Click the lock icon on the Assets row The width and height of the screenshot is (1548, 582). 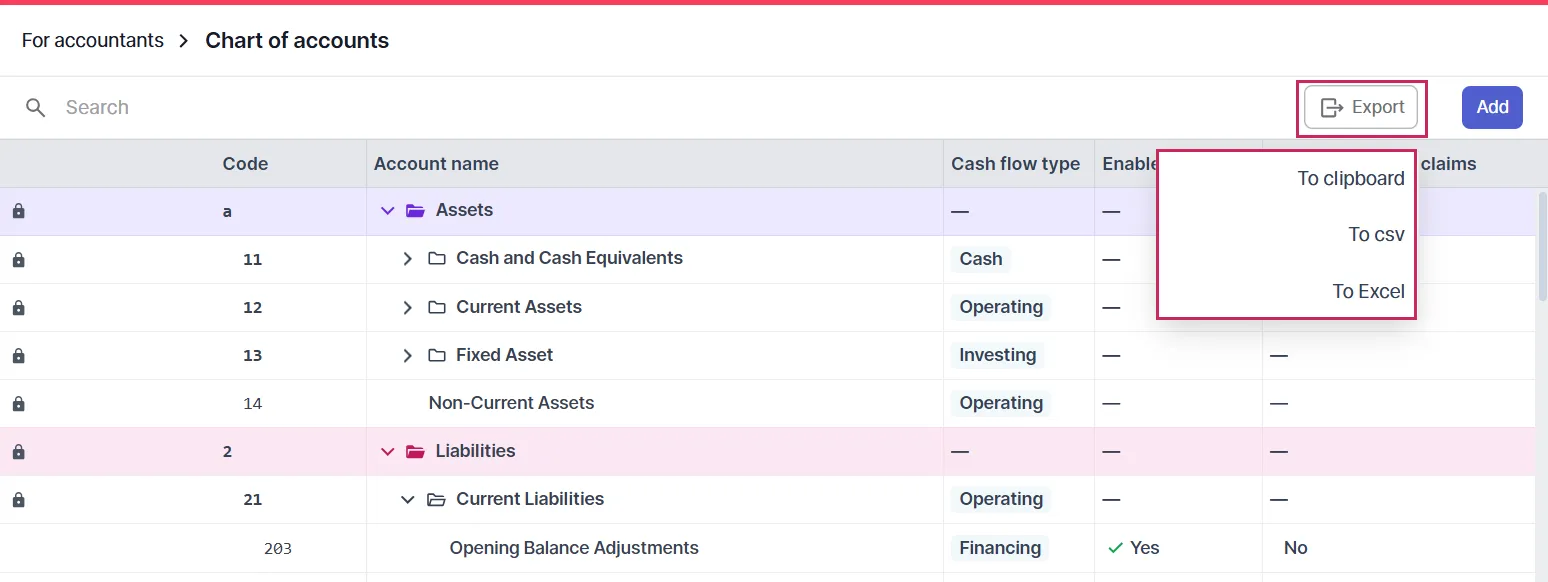coord(17,210)
